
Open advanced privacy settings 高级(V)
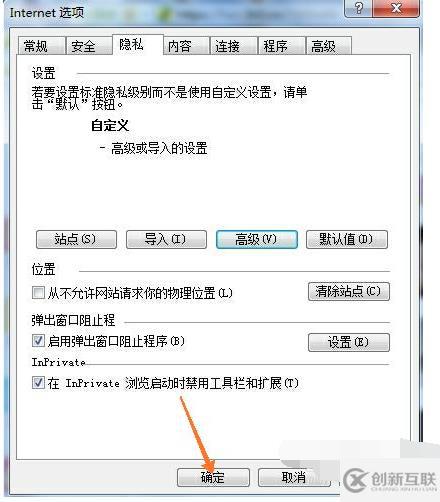click(x=256, y=239)
